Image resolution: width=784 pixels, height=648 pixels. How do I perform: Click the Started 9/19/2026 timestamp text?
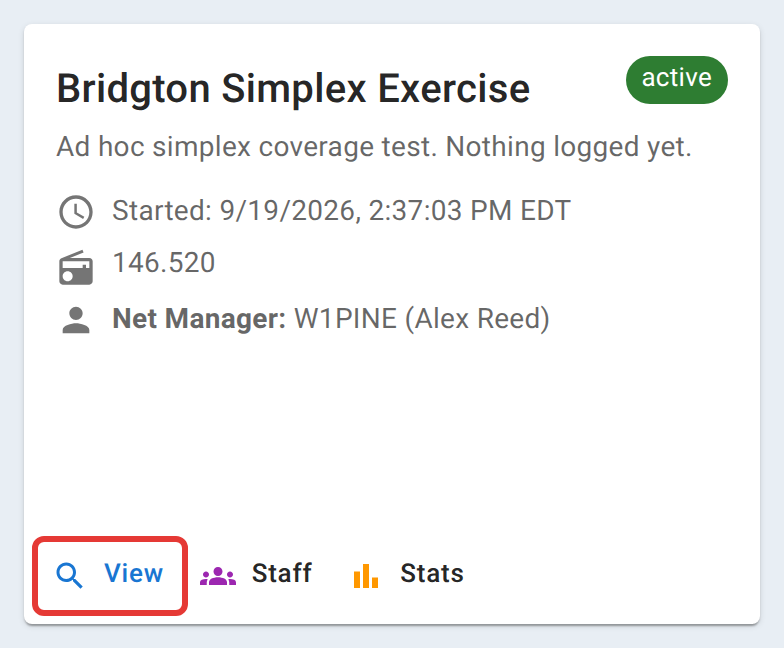click(342, 210)
